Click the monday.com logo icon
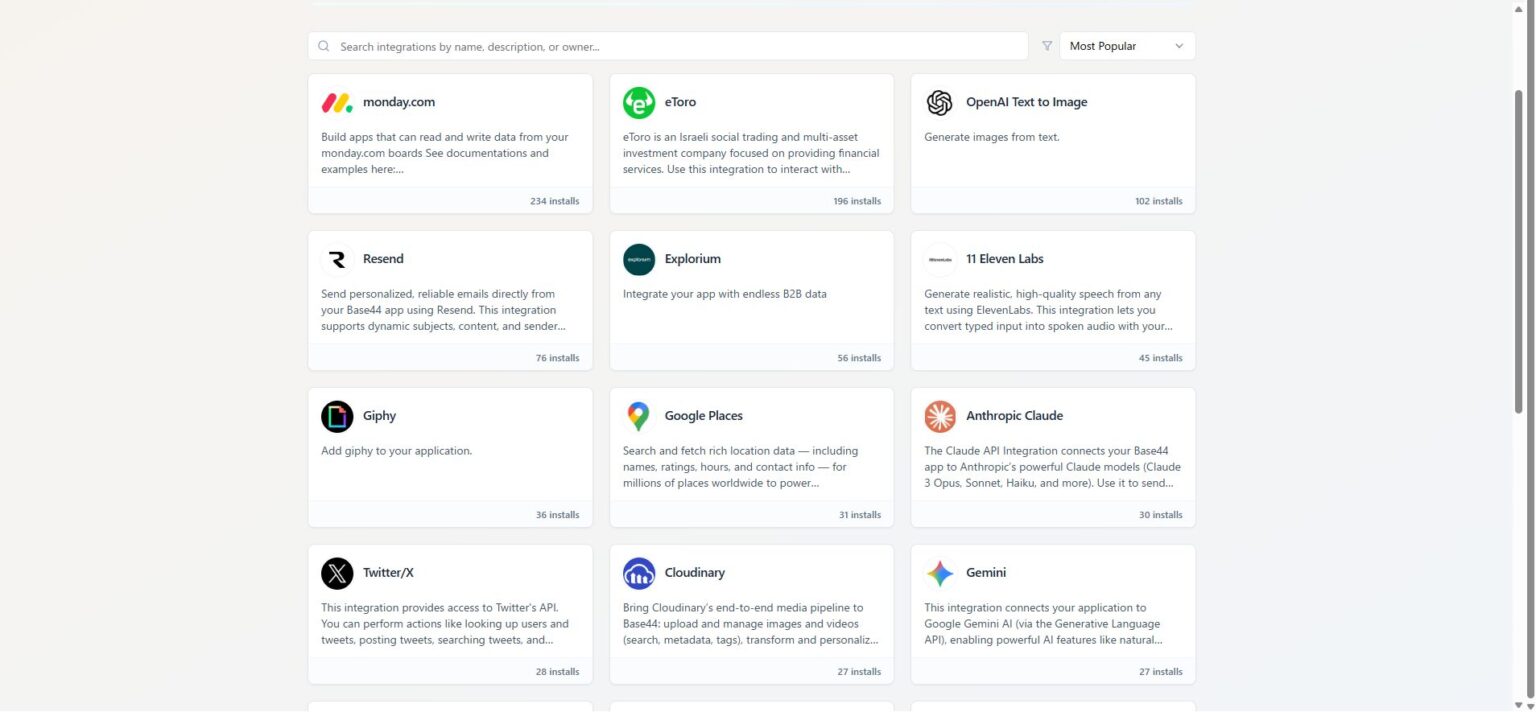 (x=337, y=102)
